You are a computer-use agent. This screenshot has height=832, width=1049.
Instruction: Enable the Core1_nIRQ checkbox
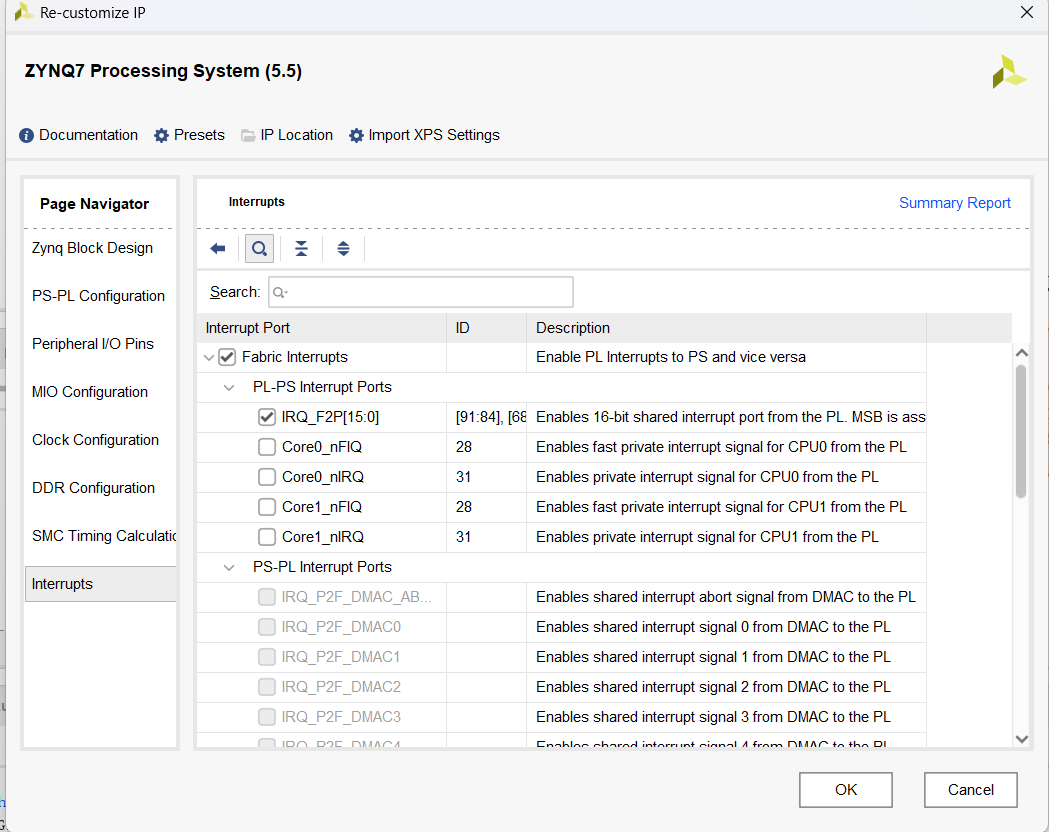coord(267,537)
